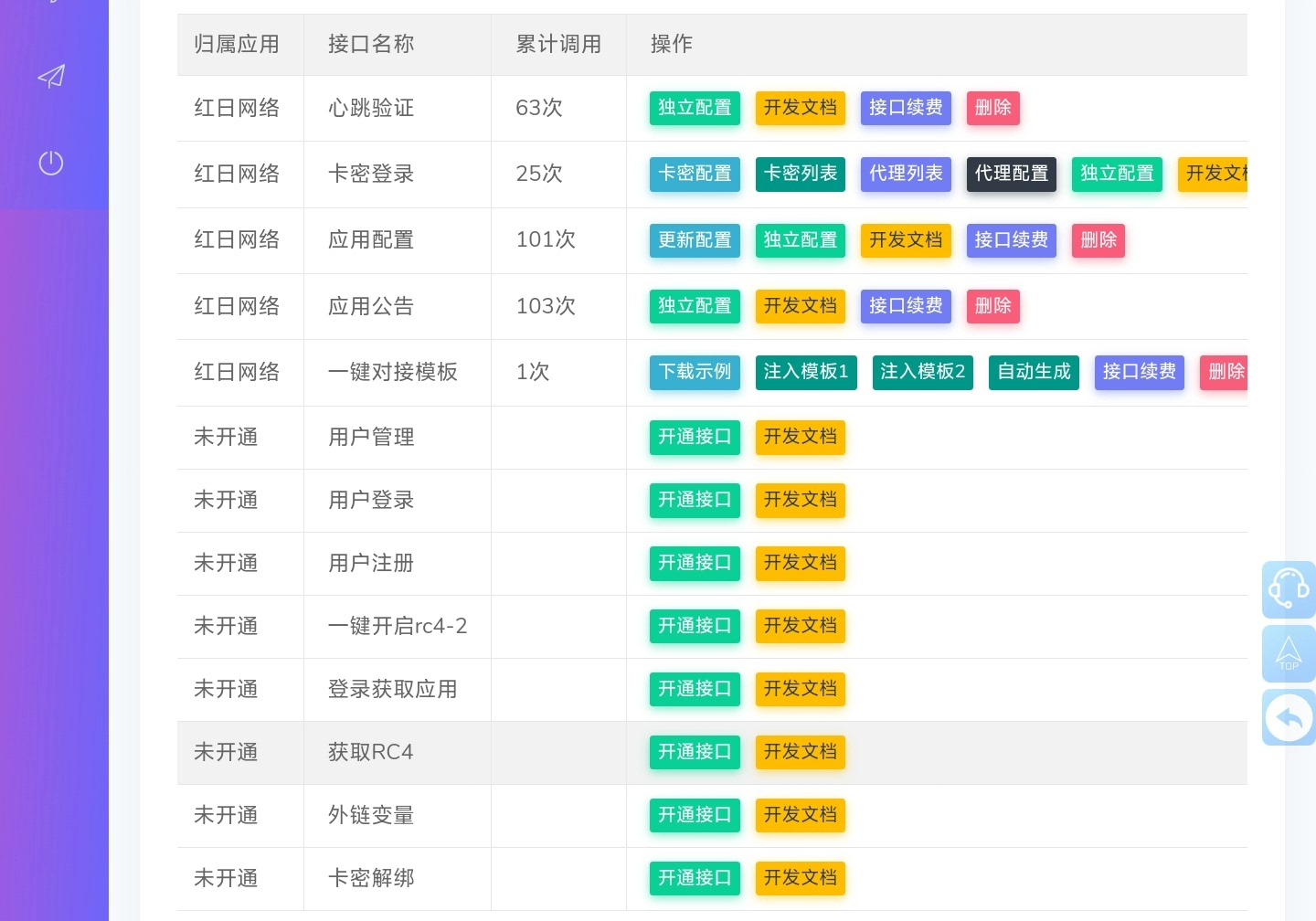Click 下载示例 in 一键对接模板 row
The width and height of the screenshot is (1316, 921).
coord(695,372)
